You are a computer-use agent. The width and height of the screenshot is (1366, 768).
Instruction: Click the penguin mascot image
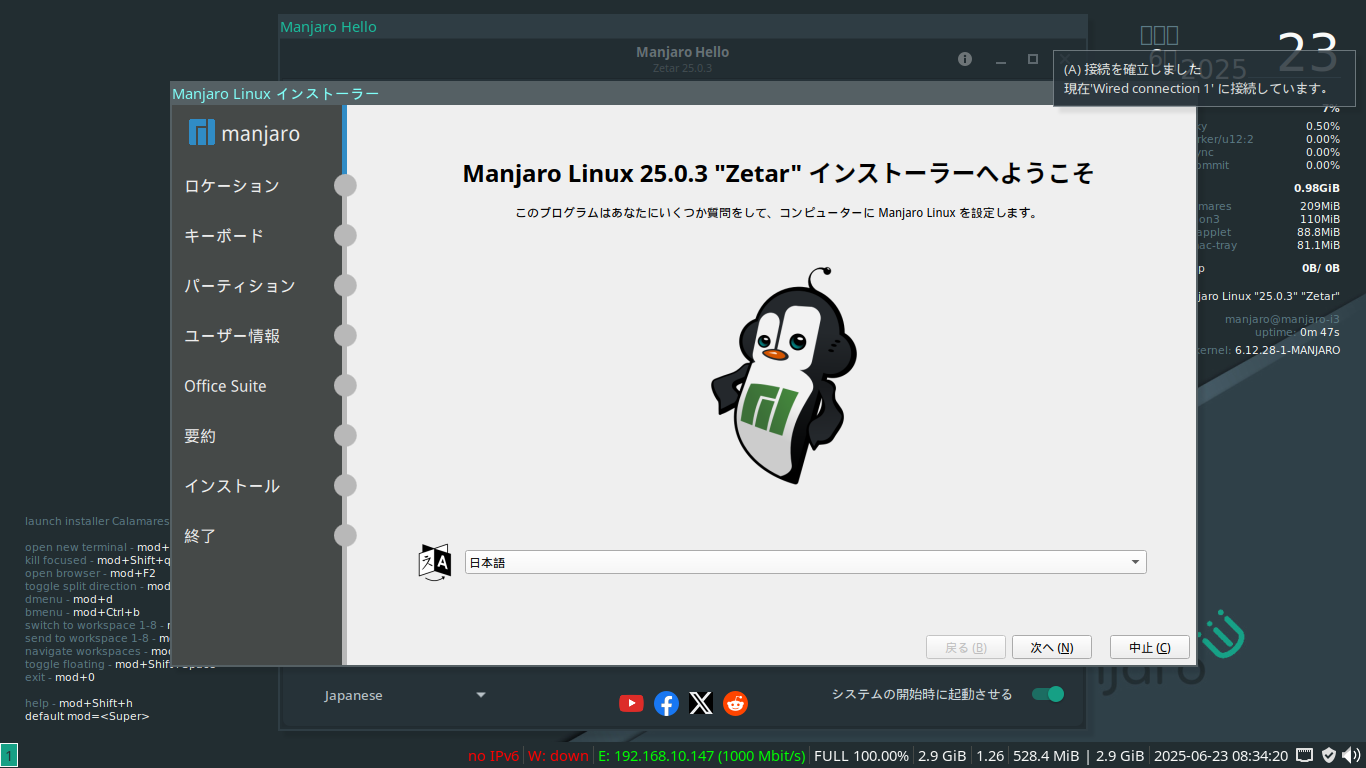coord(784,376)
